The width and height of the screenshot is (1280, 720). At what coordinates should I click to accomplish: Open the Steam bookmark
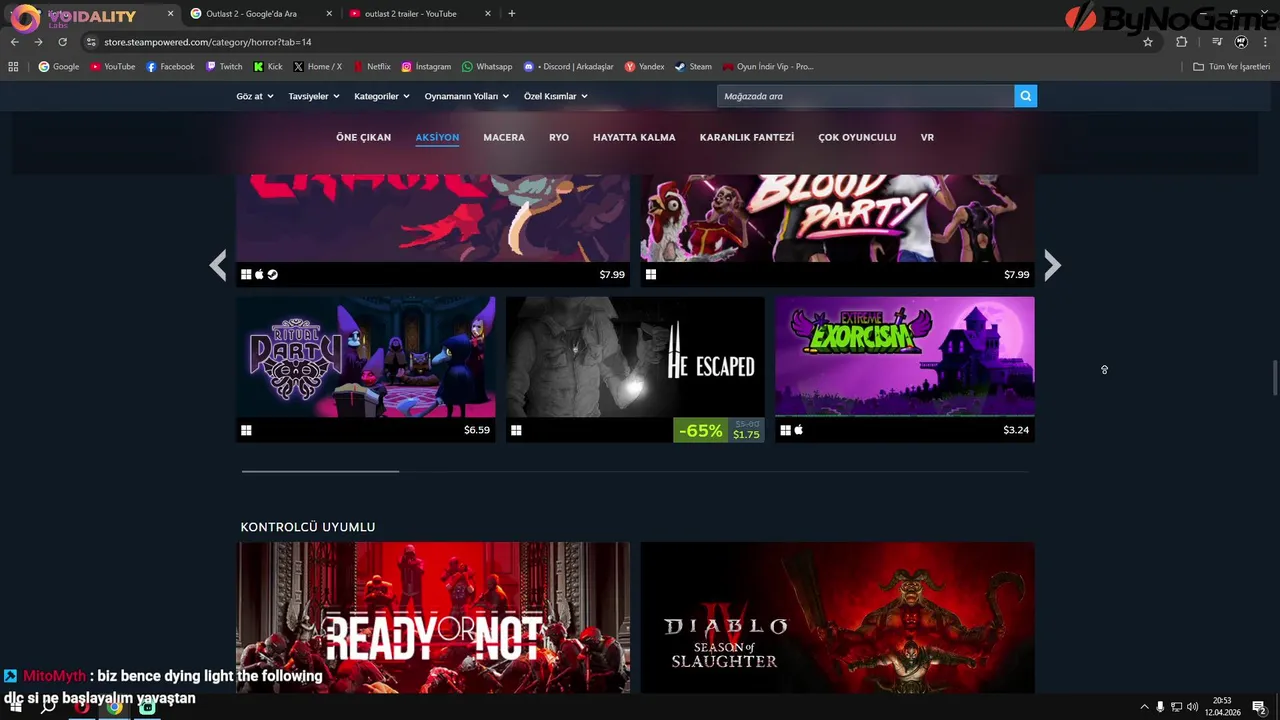[x=693, y=67]
